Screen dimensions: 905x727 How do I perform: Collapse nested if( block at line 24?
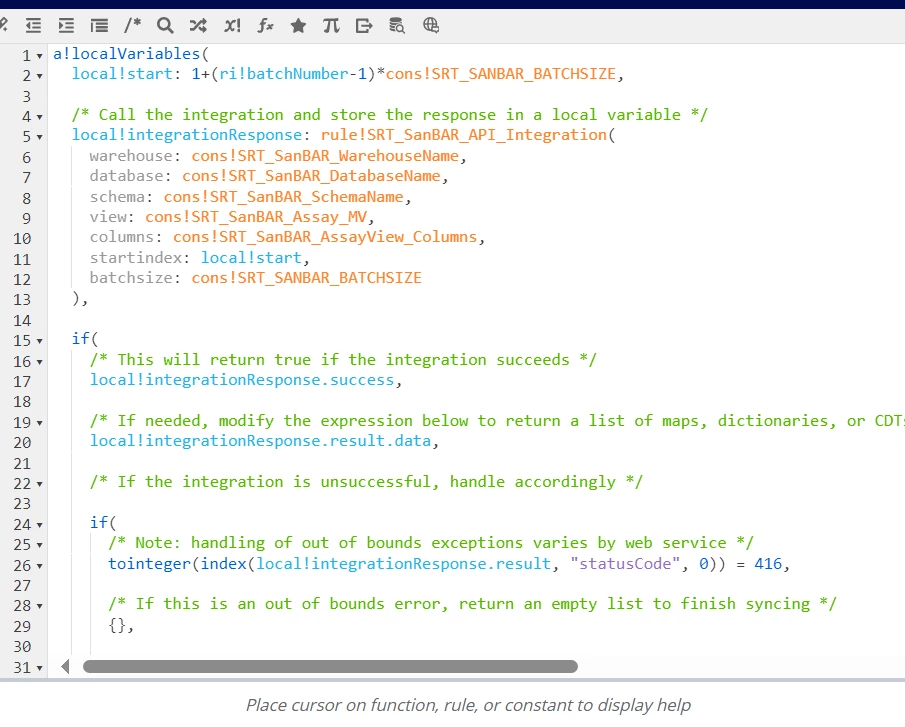[39, 525]
